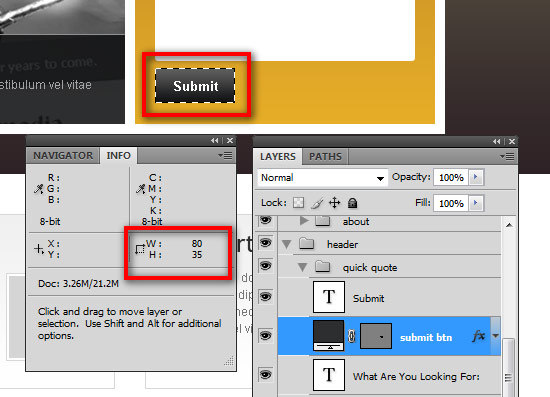The height and width of the screenshot is (397, 550).
Task: Select the about folder layer
Action: [x=389, y=222]
